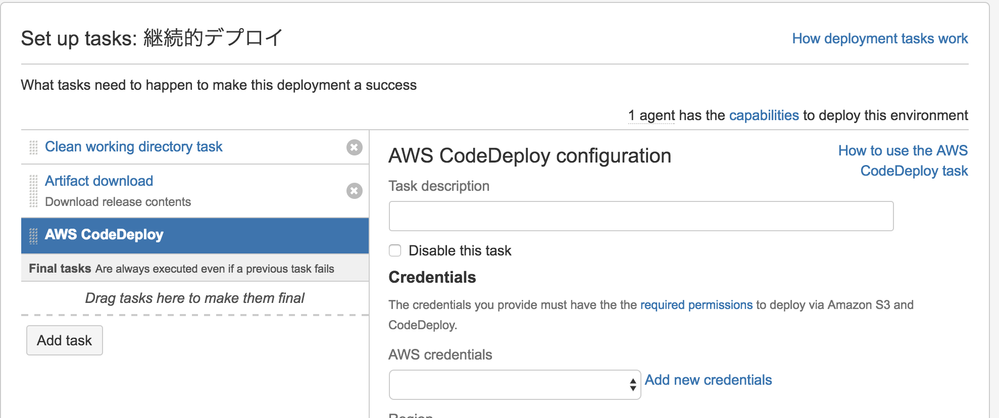999x418 pixels.
Task: Open How to use the AWS CodeDeploy task
Action: (x=902, y=160)
